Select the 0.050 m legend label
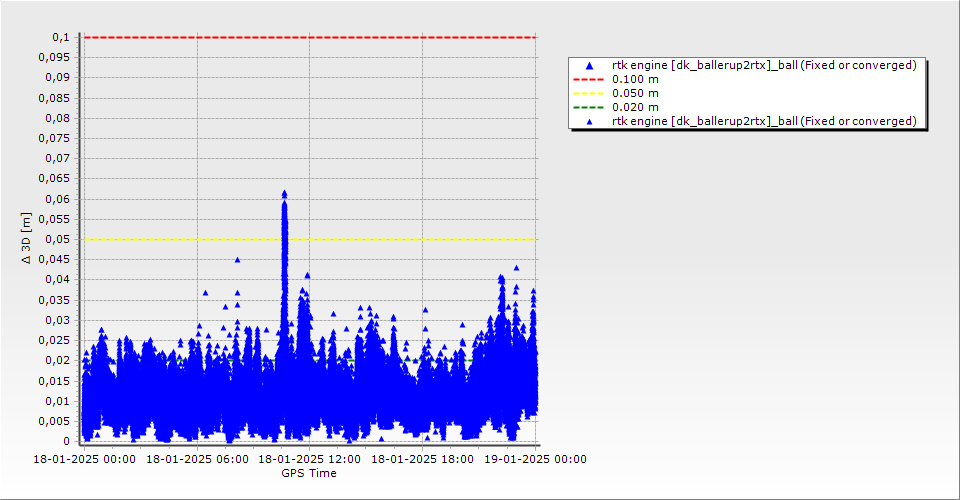The height and width of the screenshot is (500, 960). 635,93
